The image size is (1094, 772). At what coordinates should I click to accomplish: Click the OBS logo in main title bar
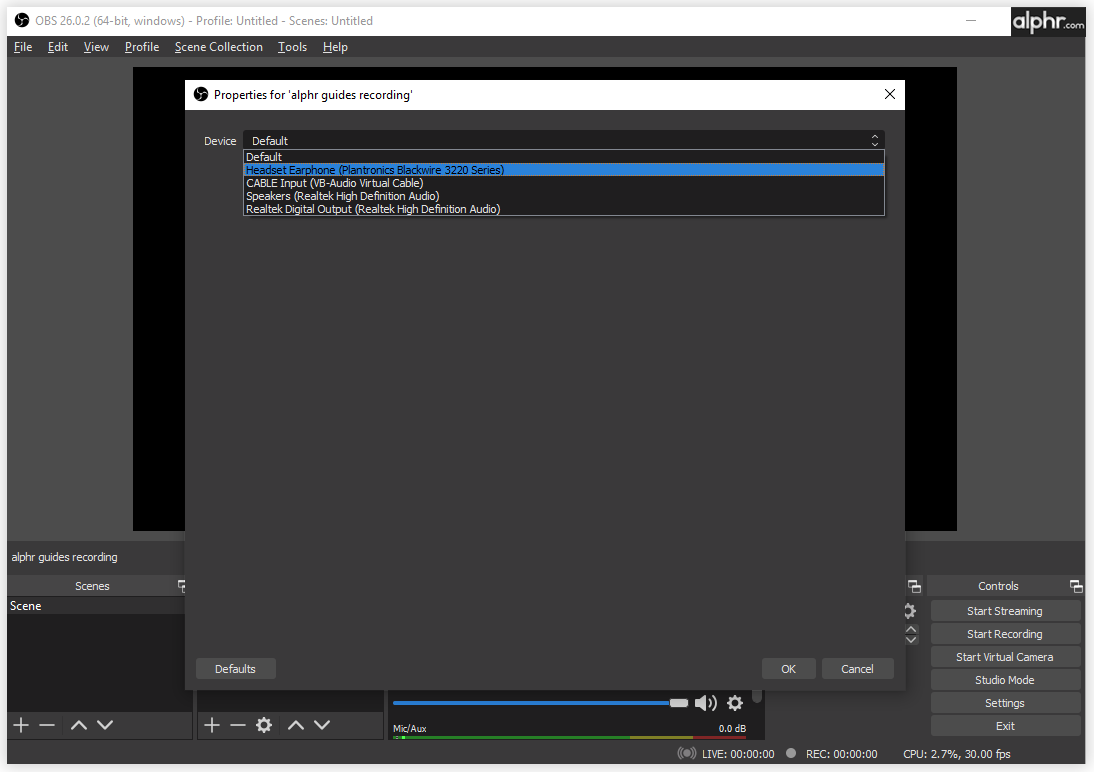pos(22,20)
